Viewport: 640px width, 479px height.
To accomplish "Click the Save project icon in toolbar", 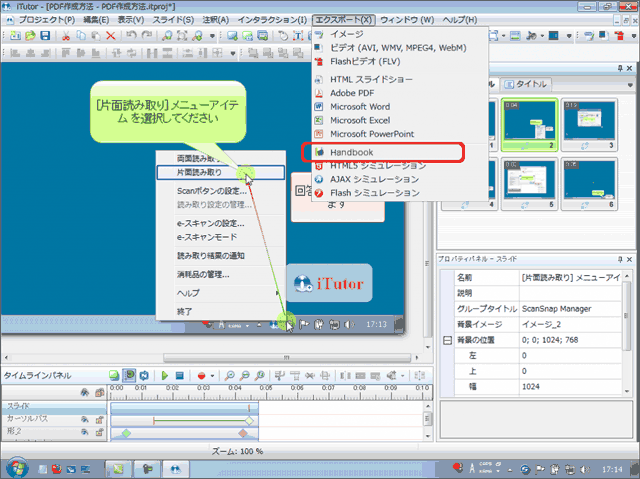I will (44, 36).
